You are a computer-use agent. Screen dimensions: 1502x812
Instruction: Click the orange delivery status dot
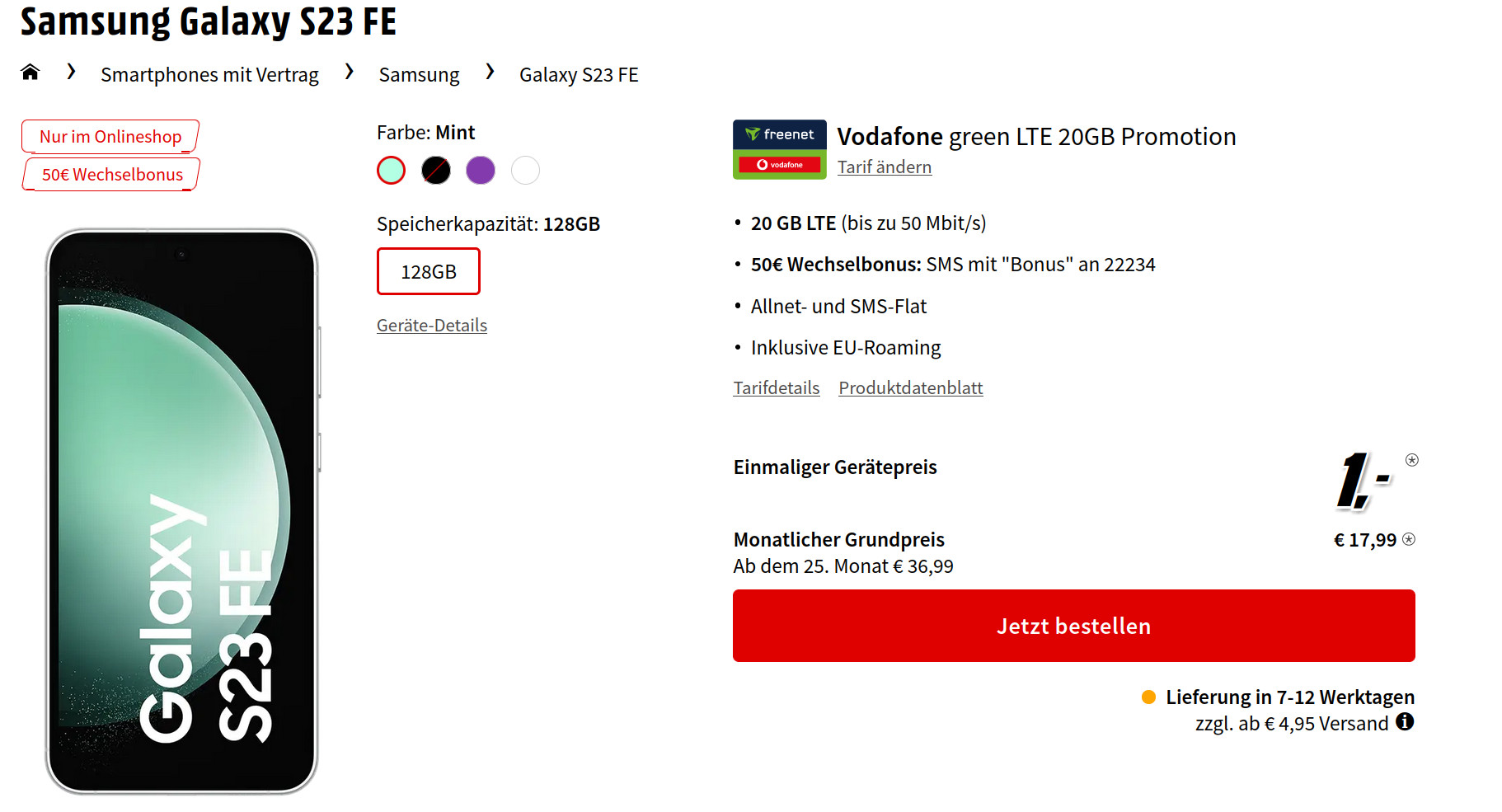(1148, 697)
